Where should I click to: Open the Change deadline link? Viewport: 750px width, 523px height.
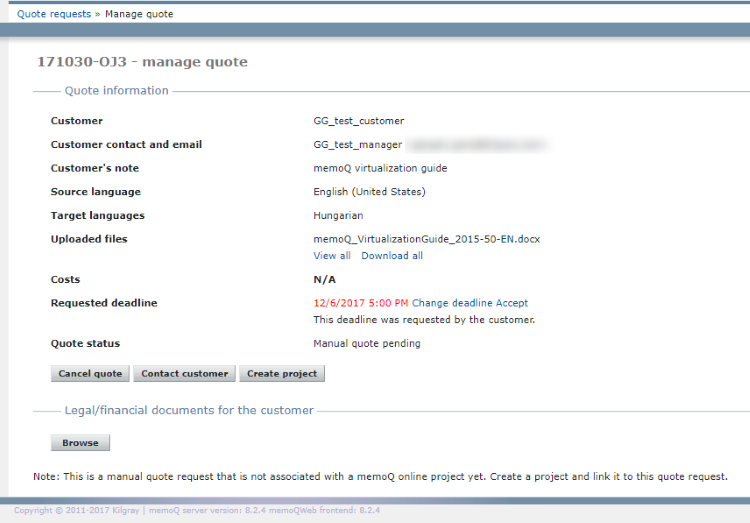pyautogui.click(x=452, y=303)
